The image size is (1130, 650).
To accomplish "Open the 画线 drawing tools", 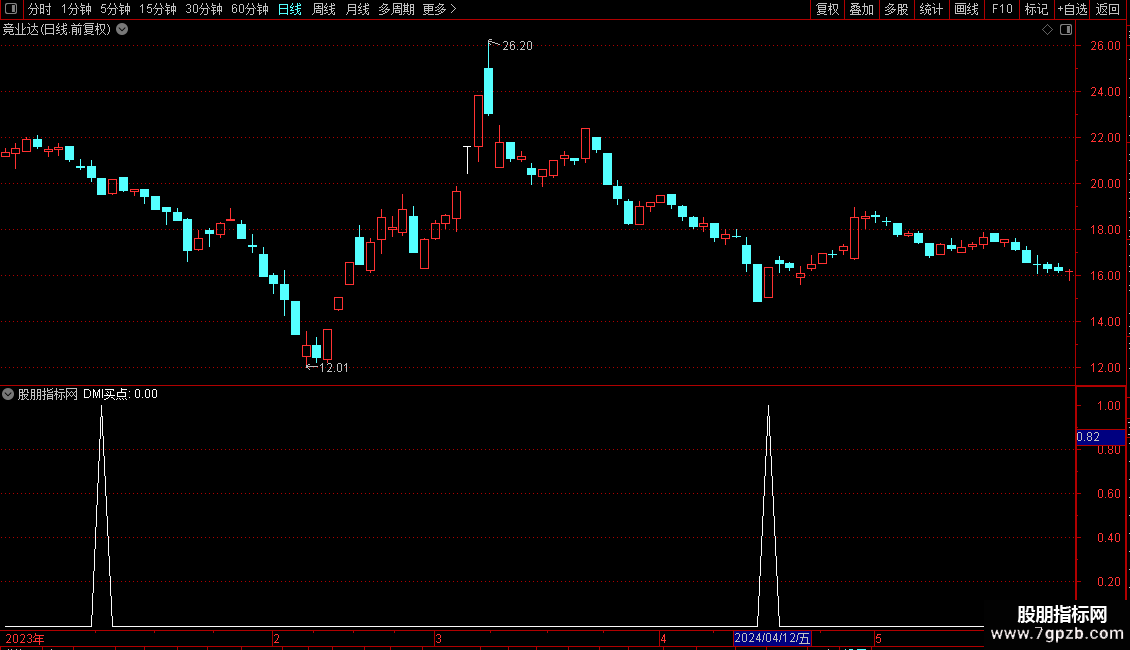I will coord(966,9).
